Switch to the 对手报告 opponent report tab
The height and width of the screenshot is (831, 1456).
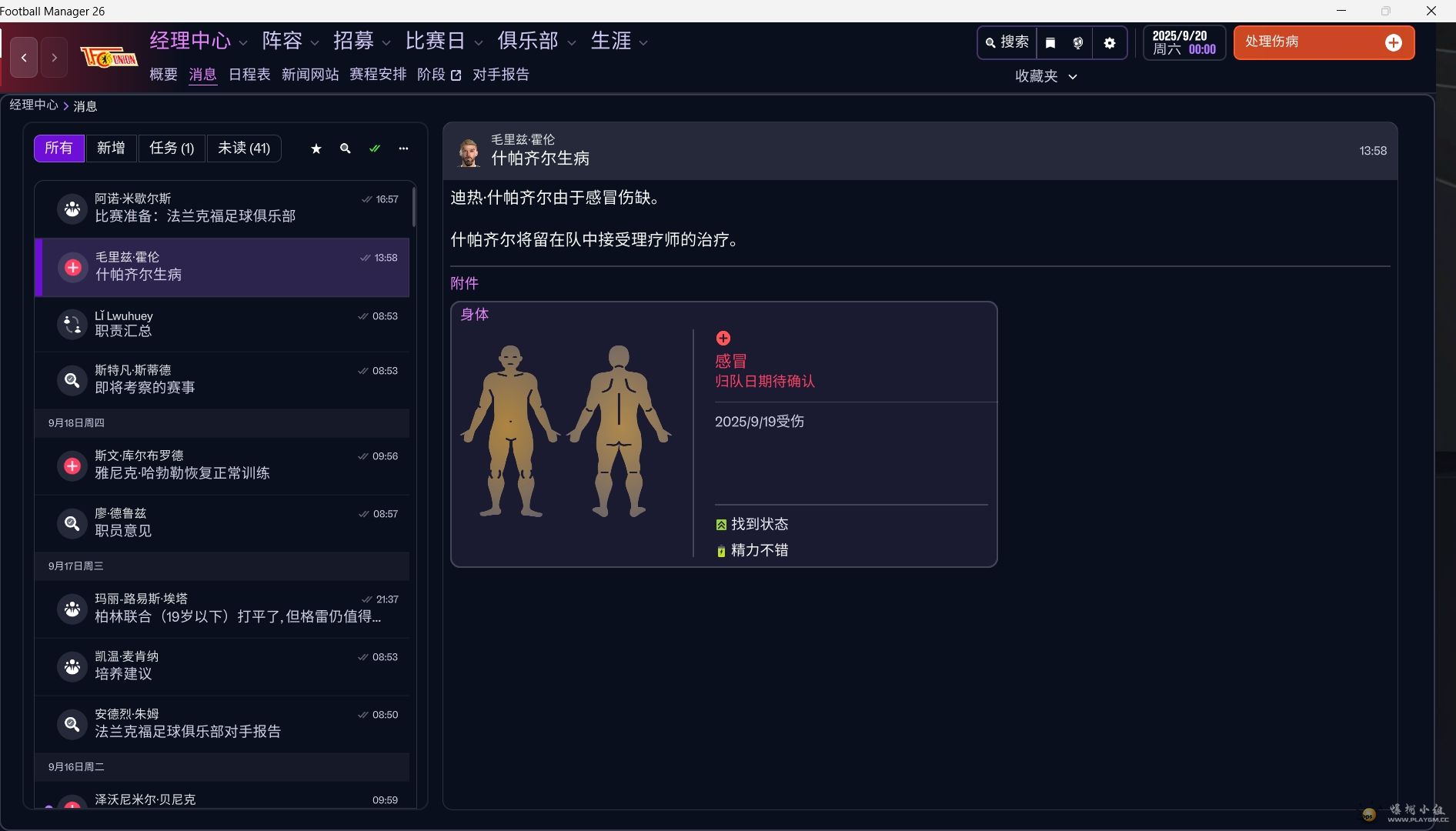(500, 75)
